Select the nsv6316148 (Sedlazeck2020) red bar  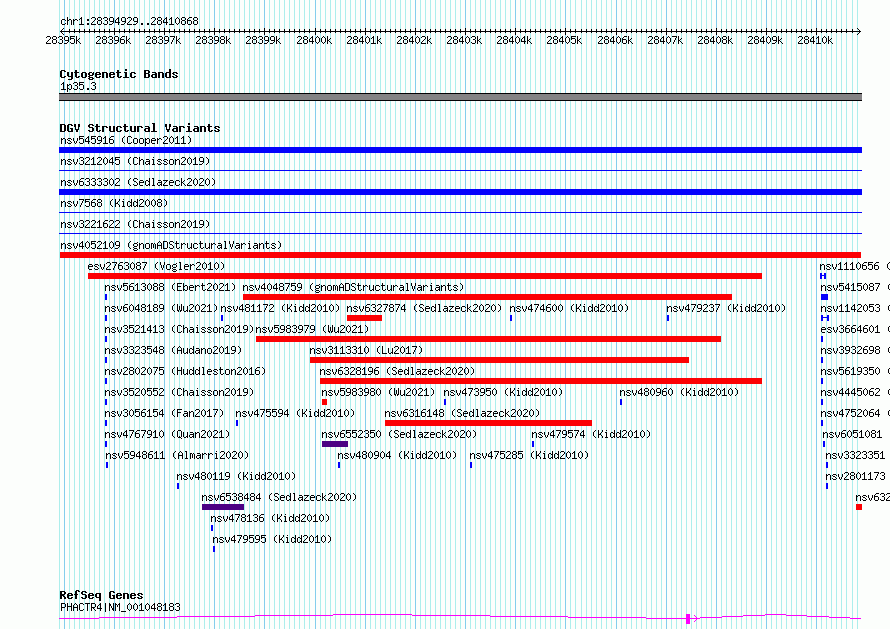(488, 423)
